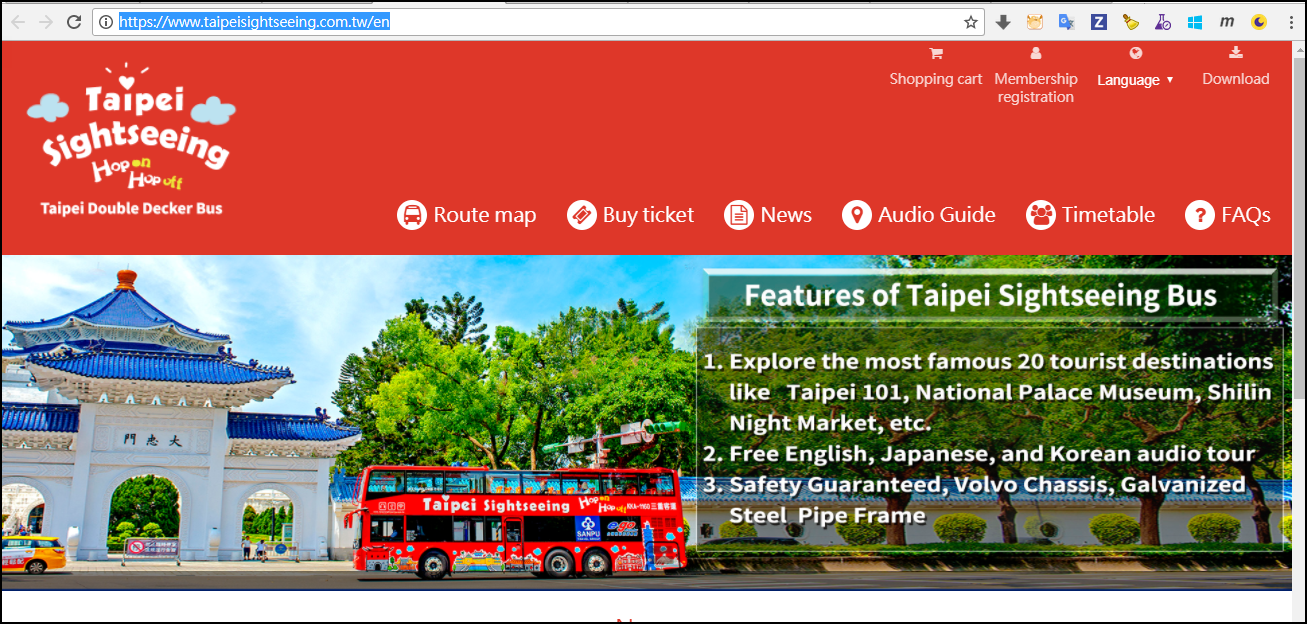The height and width of the screenshot is (624, 1307).
Task: Click the membership person icon
Action: [x=1036, y=54]
